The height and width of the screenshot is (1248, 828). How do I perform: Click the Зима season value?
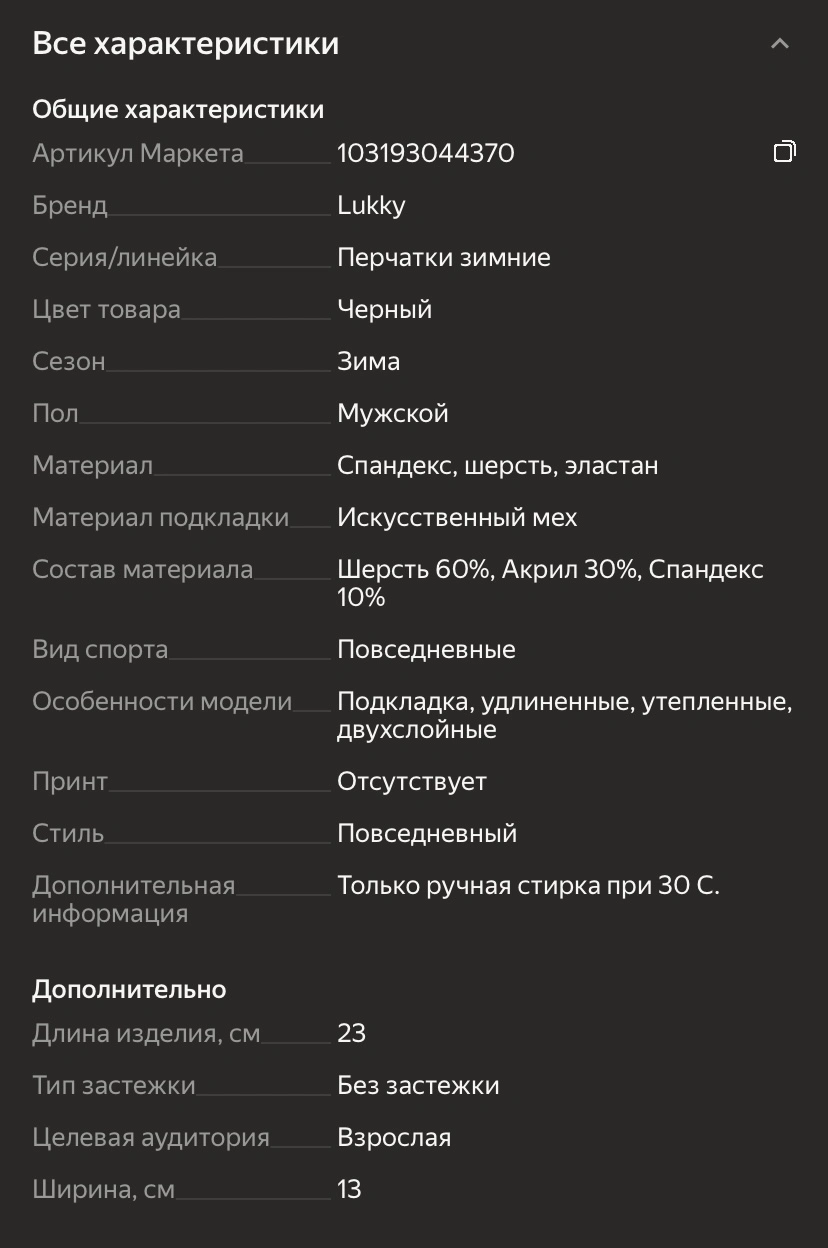tap(368, 361)
